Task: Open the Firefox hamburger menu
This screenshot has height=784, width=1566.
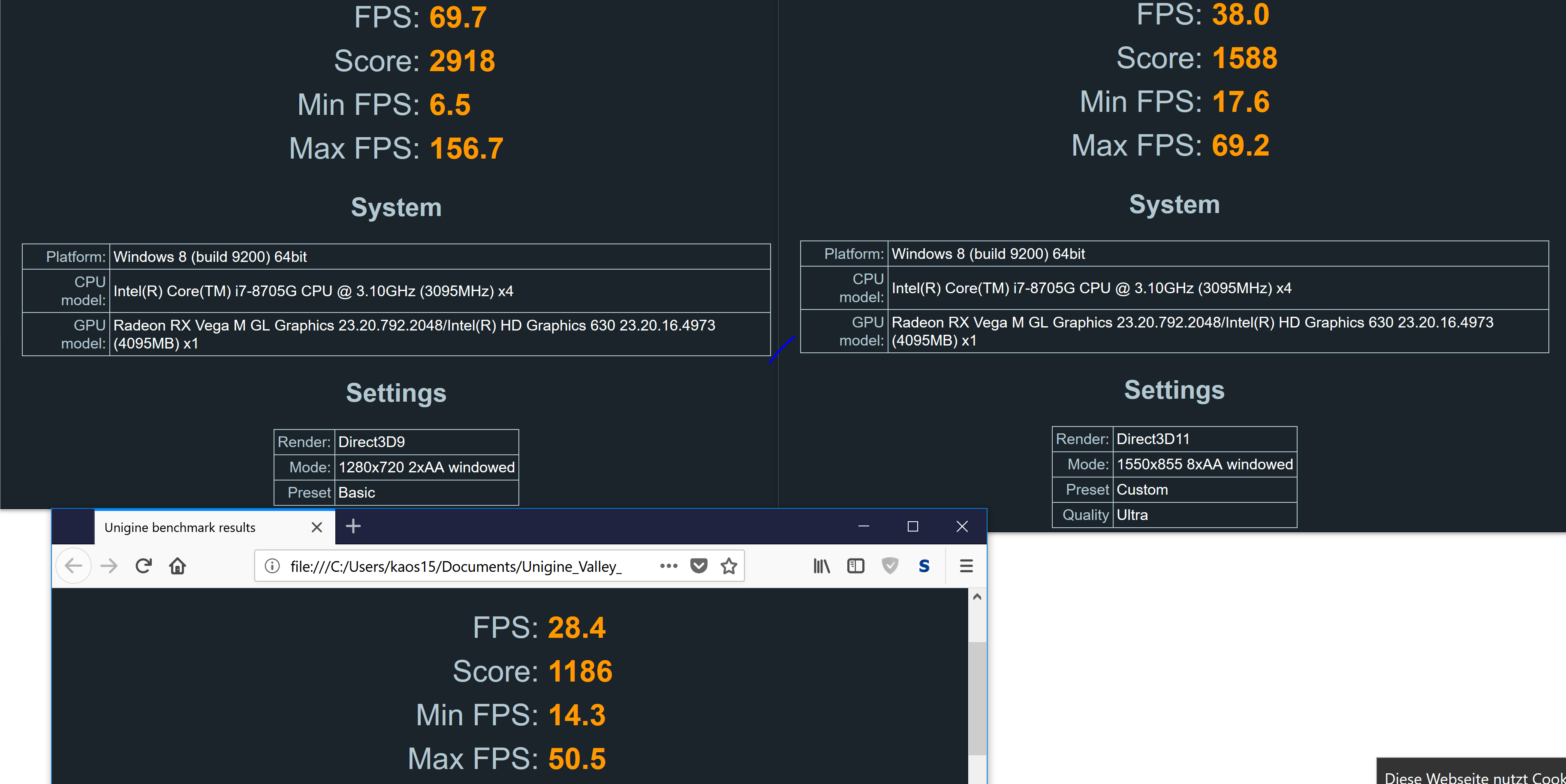Action: (966, 566)
